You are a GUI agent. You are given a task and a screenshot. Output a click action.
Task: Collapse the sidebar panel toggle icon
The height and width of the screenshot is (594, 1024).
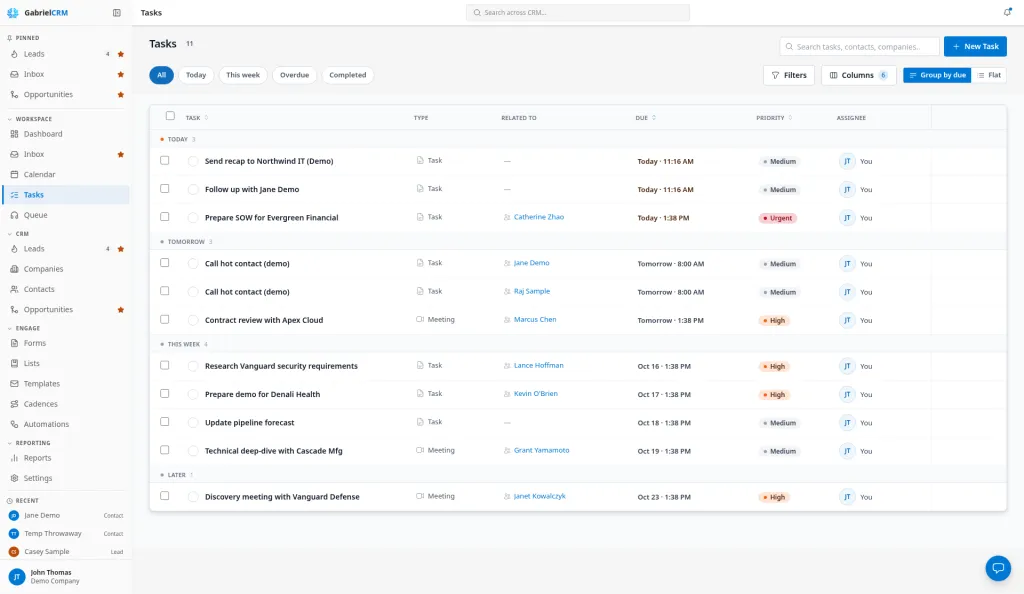click(117, 12)
